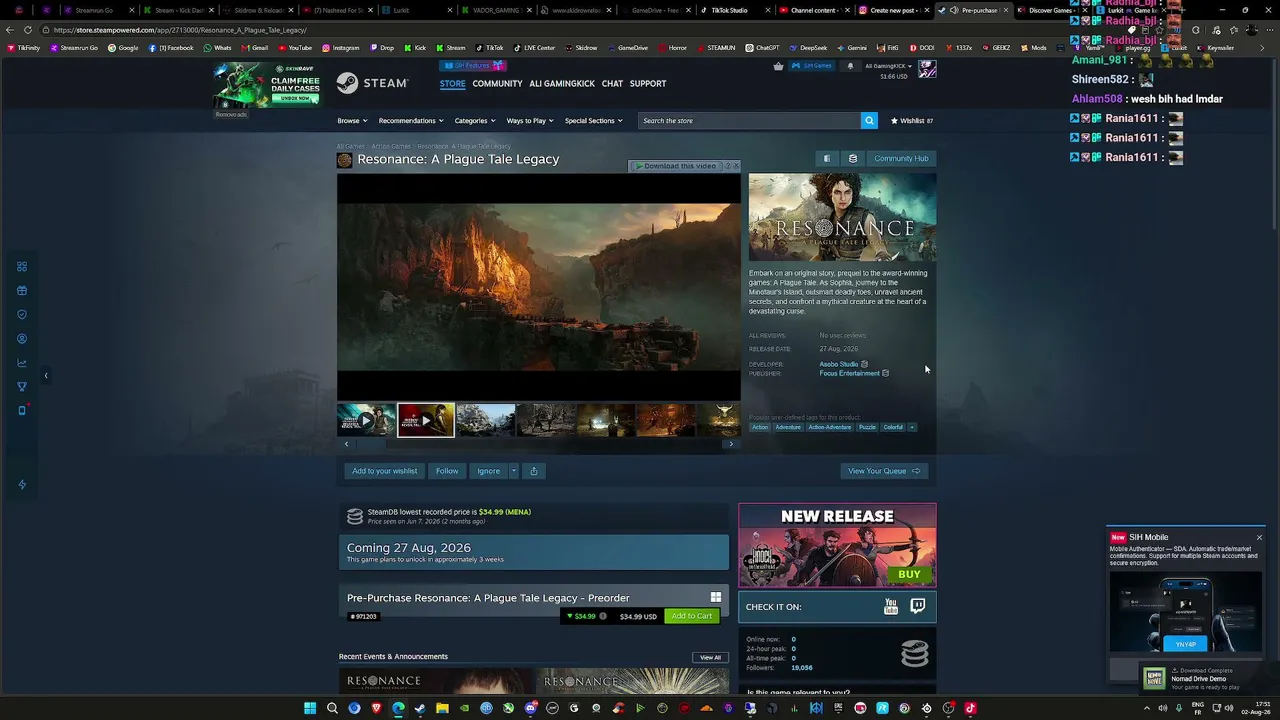Open the SteamDB database icon near Community Hub
This screenshot has height=720, width=1280.
point(852,158)
